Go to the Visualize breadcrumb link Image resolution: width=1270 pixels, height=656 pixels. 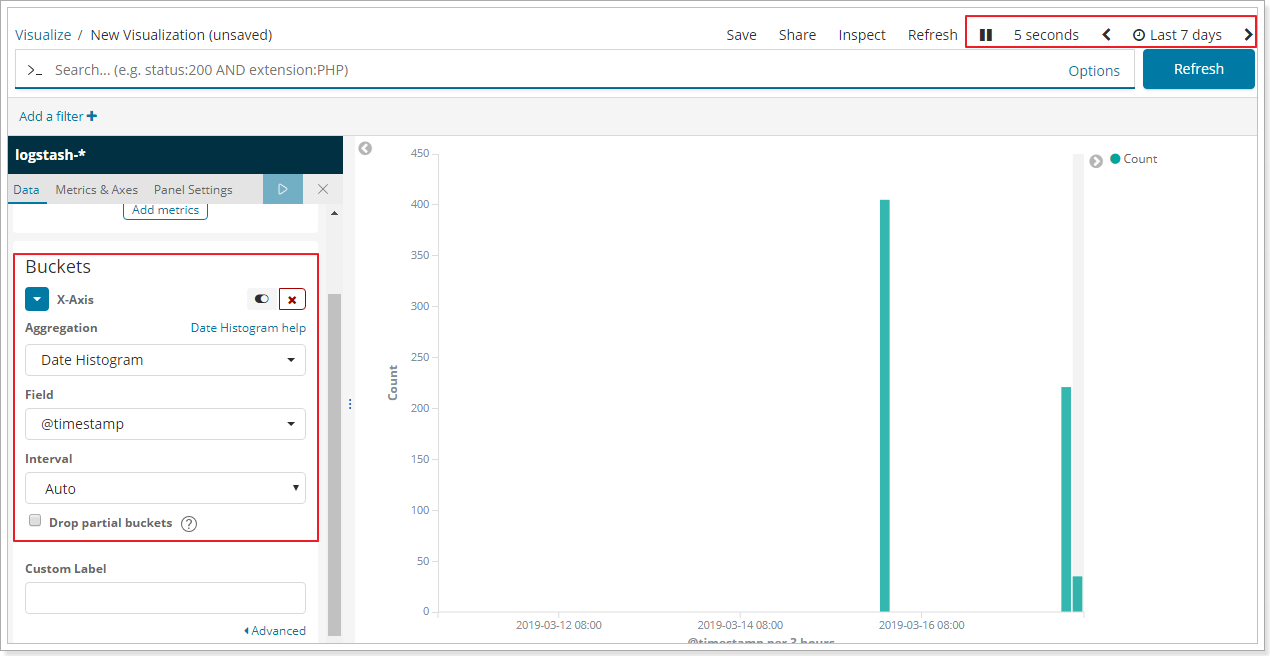43,35
